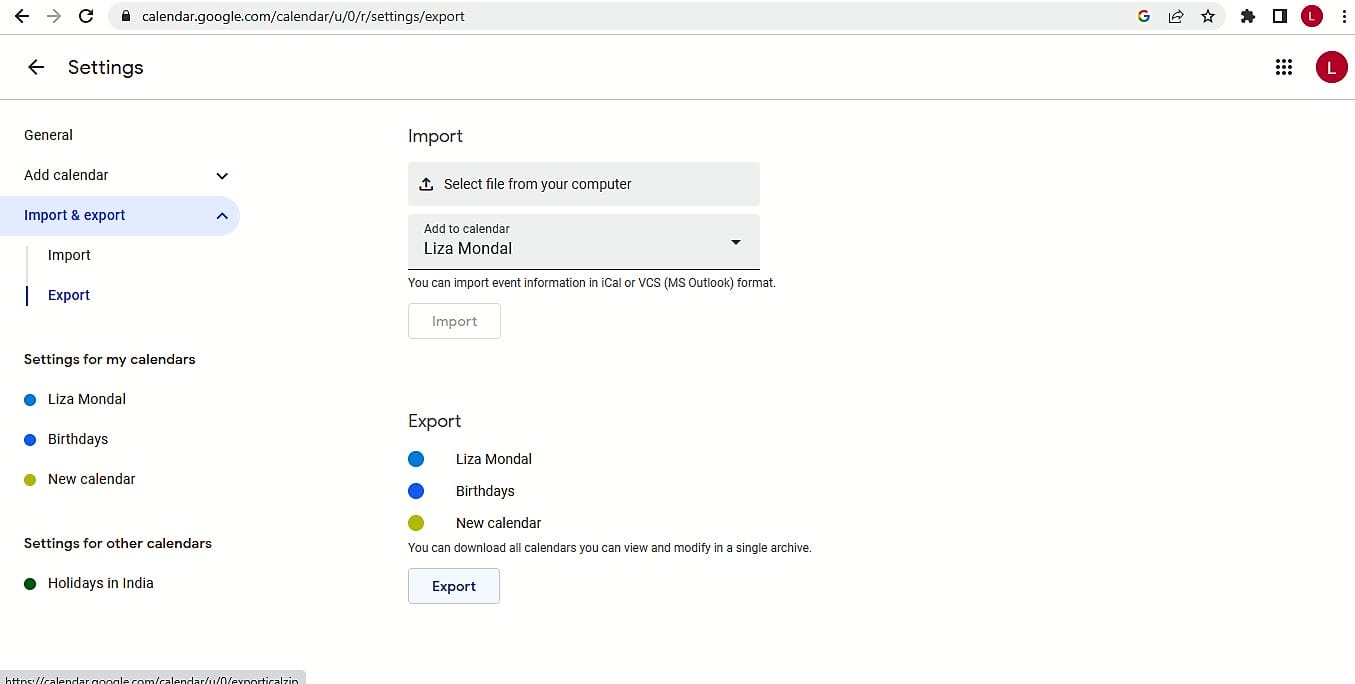1355x684 pixels.
Task: Select Birthdays under Settings for my calendars
Action: 78,439
